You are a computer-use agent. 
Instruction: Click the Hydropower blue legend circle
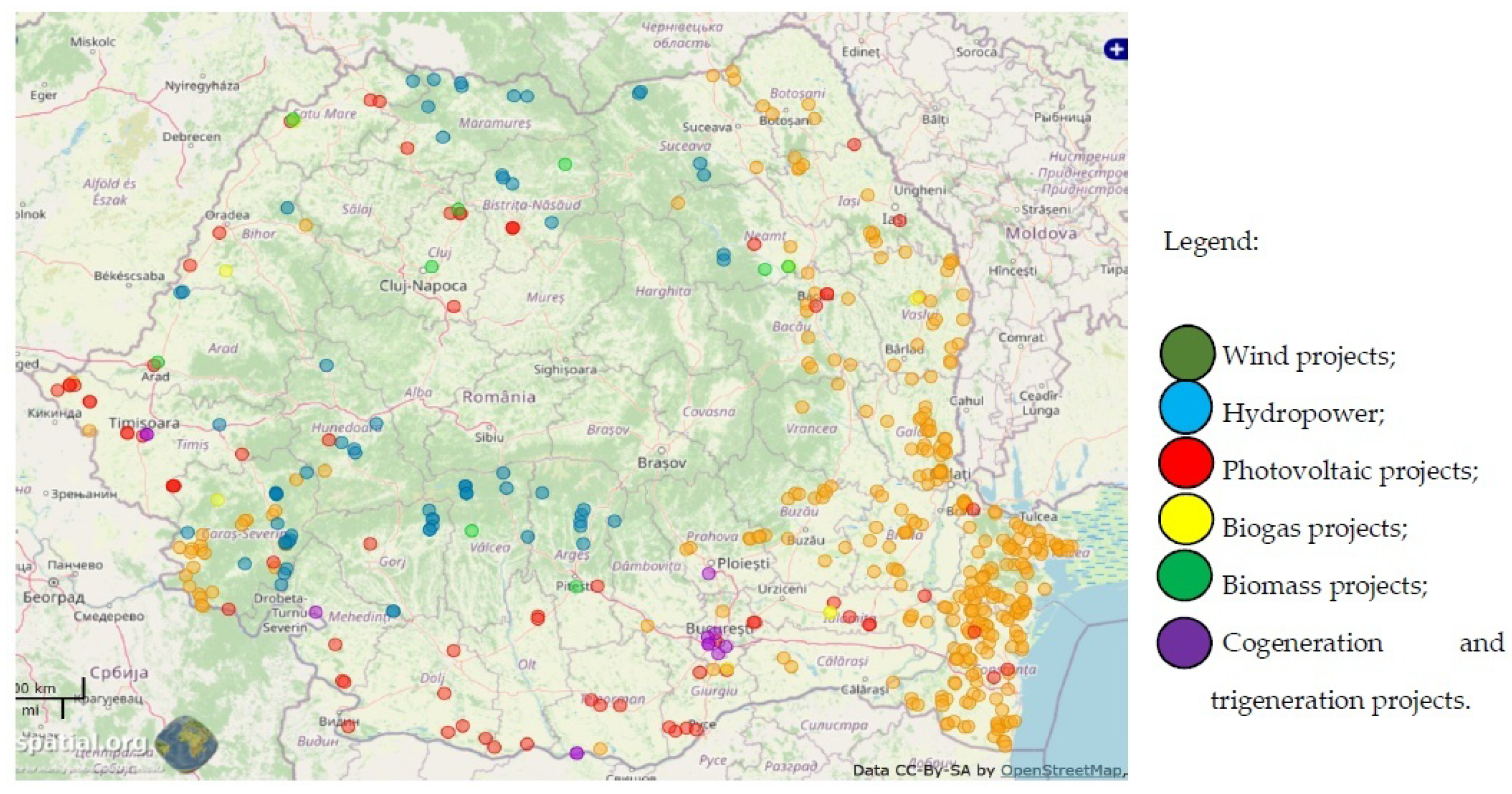tap(1185, 408)
